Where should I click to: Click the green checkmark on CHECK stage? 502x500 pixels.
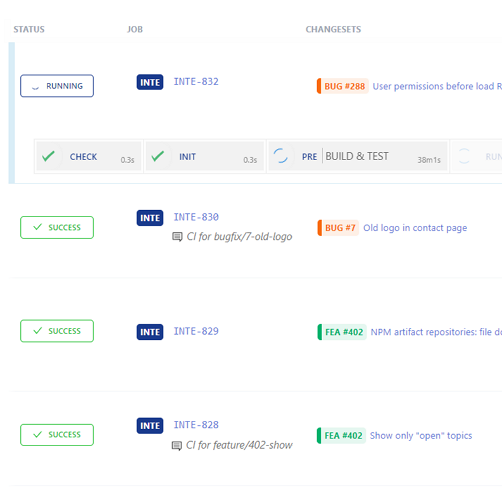(x=48, y=156)
